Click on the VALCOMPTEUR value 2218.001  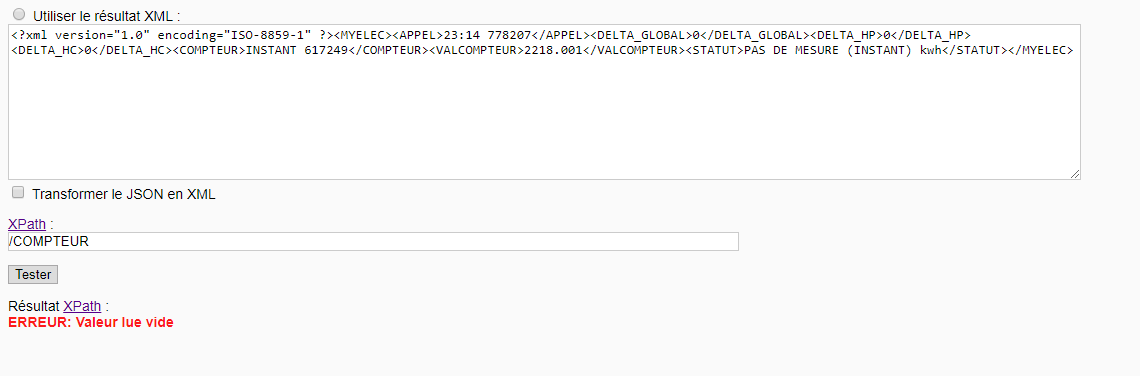(553, 50)
